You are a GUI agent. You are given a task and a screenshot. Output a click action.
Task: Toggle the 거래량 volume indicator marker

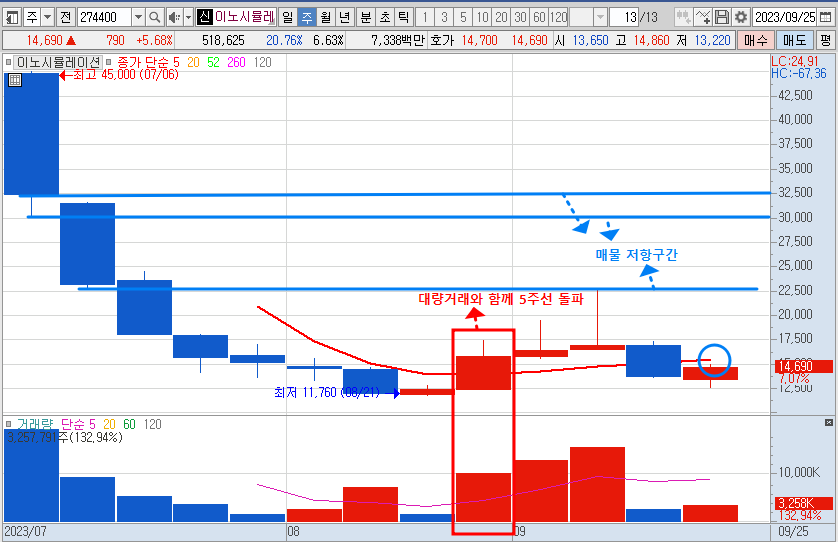[9, 424]
